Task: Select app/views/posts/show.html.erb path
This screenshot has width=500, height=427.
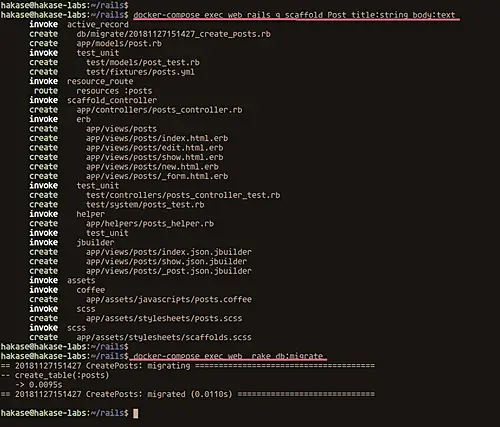Action: pyautogui.click(x=155, y=157)
